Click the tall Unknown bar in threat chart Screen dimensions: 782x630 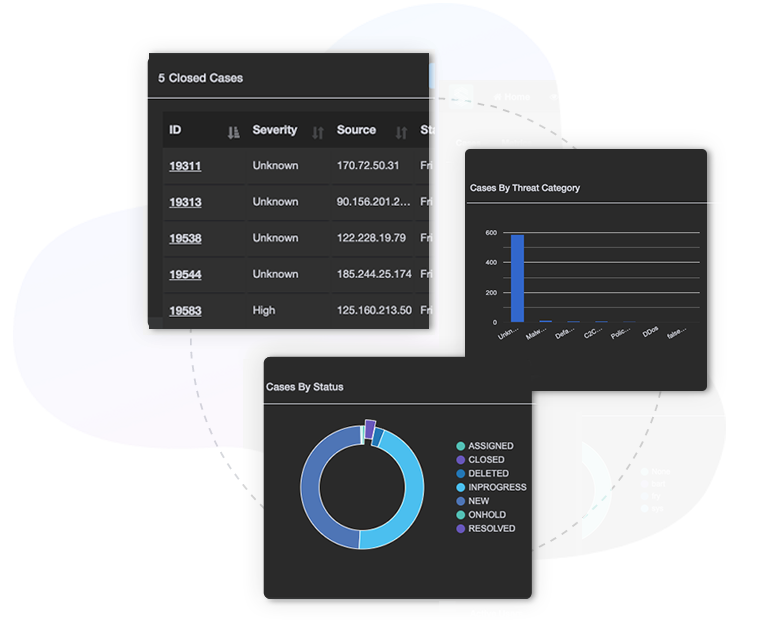[x=517, y=278]
